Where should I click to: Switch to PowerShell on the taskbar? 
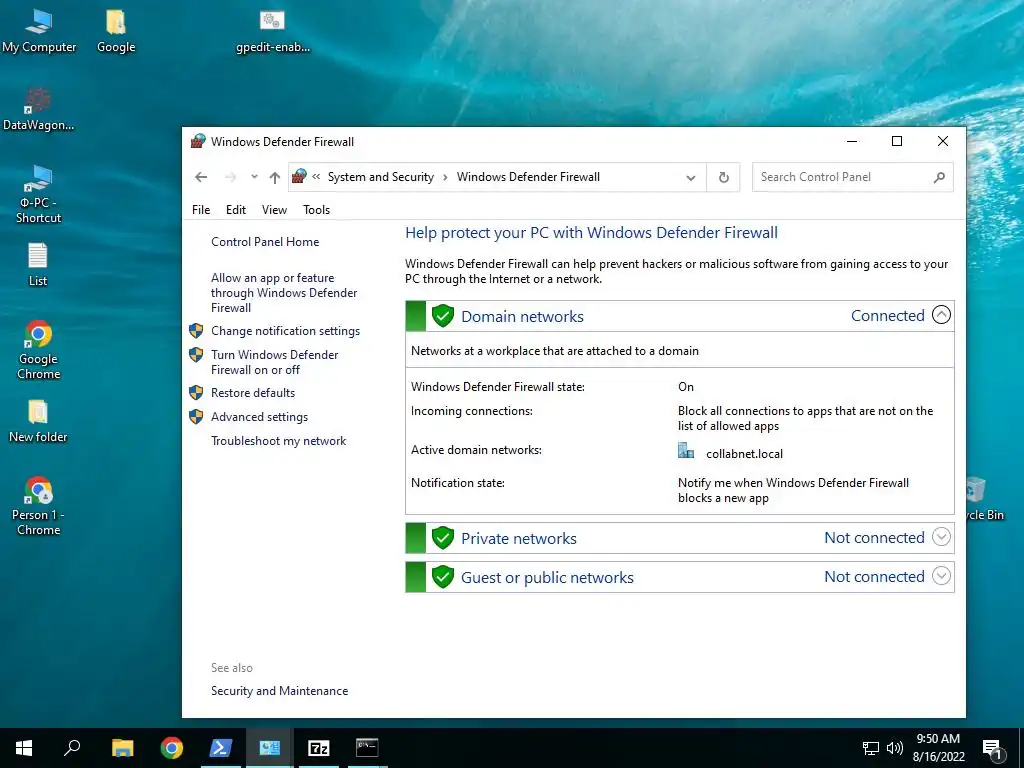[x=221, y=748]
